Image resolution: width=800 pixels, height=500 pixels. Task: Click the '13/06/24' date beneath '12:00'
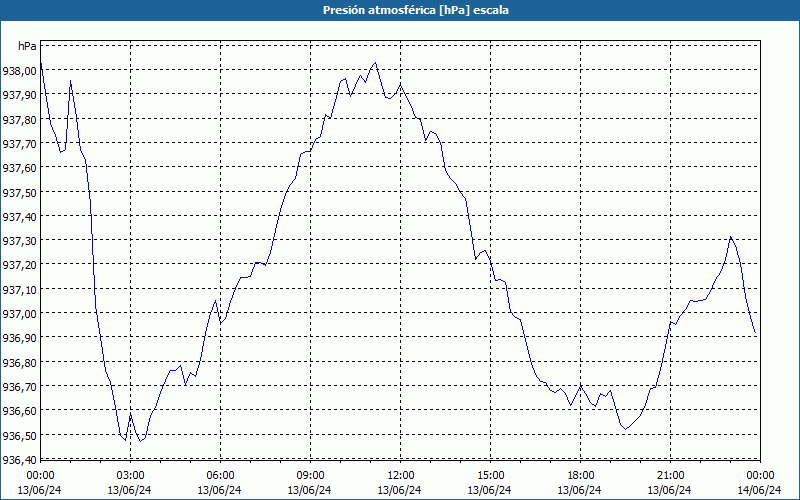pos(399,490)
